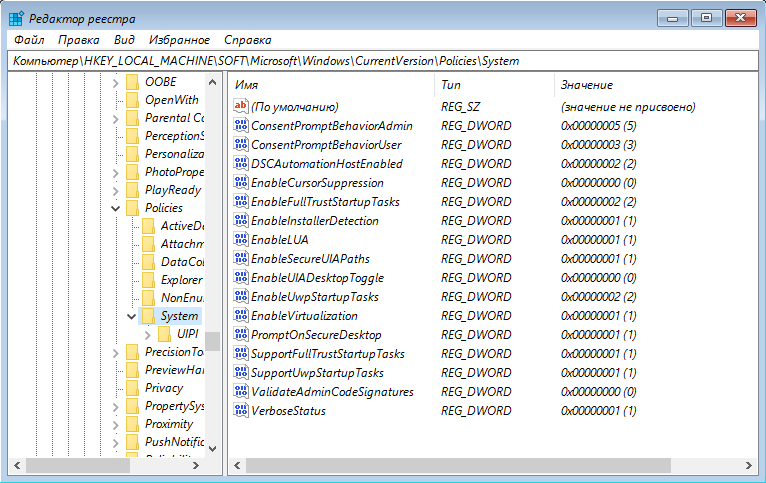Collapse the System key node
The image size is (766, 483).
(x=133, y=317)
